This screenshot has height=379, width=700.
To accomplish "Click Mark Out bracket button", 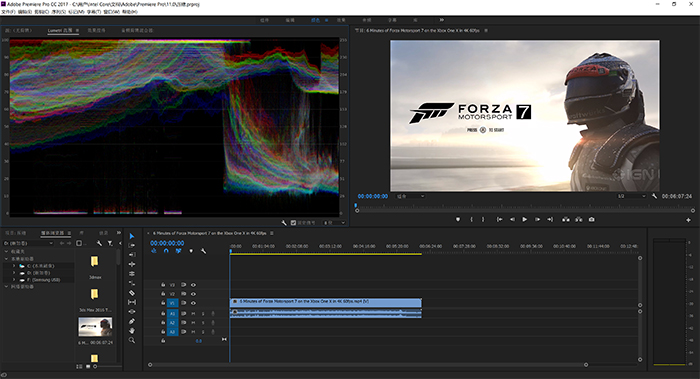I will tap(483, 219).
